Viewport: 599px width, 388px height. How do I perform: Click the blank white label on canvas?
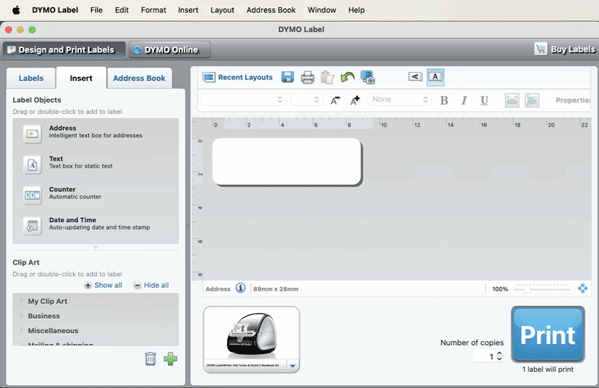[x=287, y=162]
